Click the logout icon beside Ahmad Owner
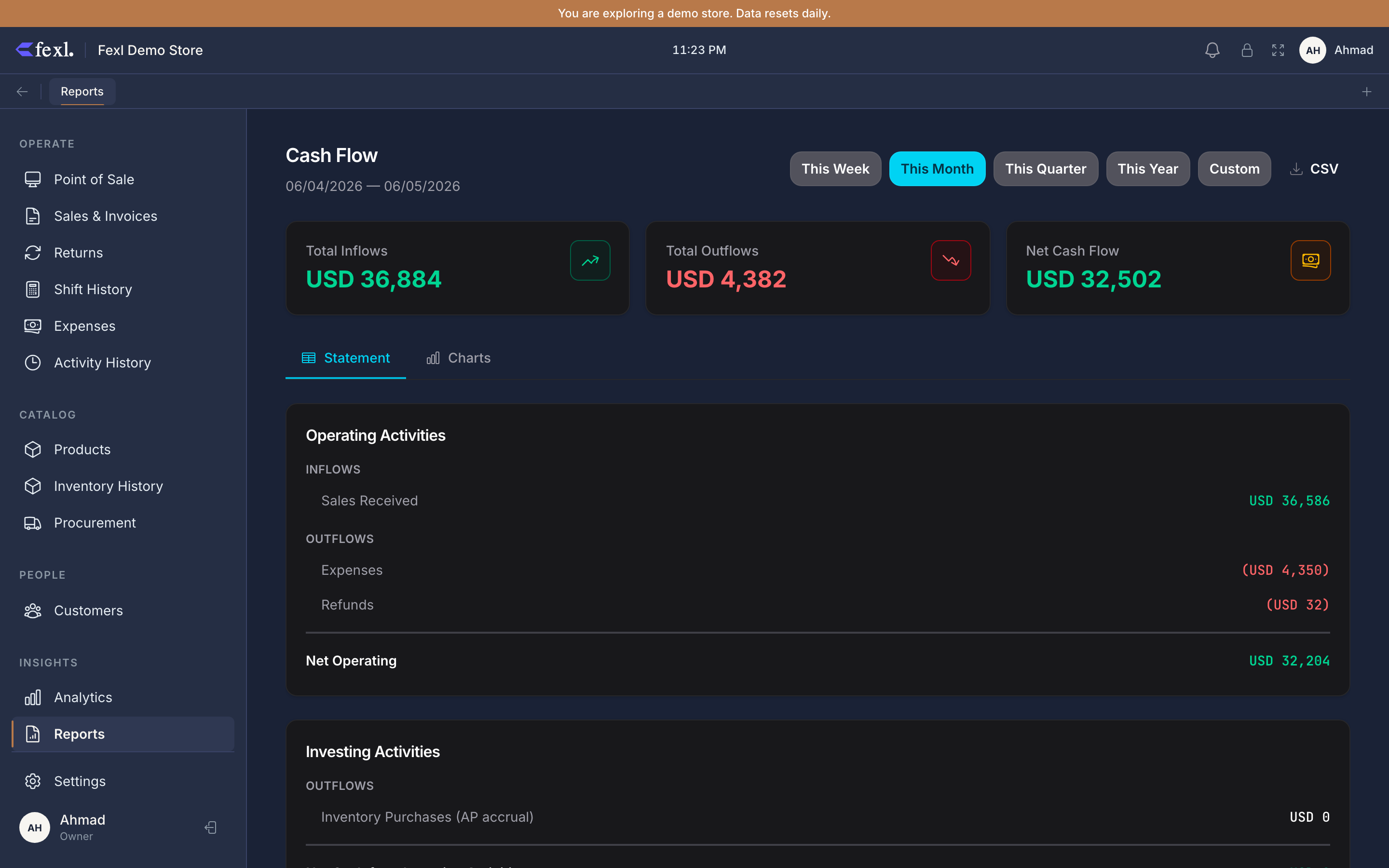The image size is (1389, 868). pyautogui.click(x=211, y=827)
